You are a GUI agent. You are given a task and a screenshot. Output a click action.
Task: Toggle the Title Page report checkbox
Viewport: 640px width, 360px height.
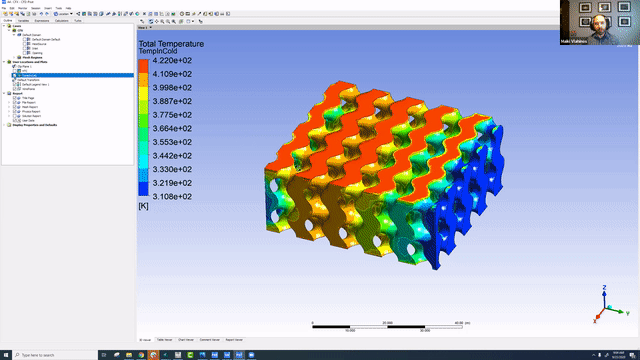pyautogui.click(x=14, y=98)
